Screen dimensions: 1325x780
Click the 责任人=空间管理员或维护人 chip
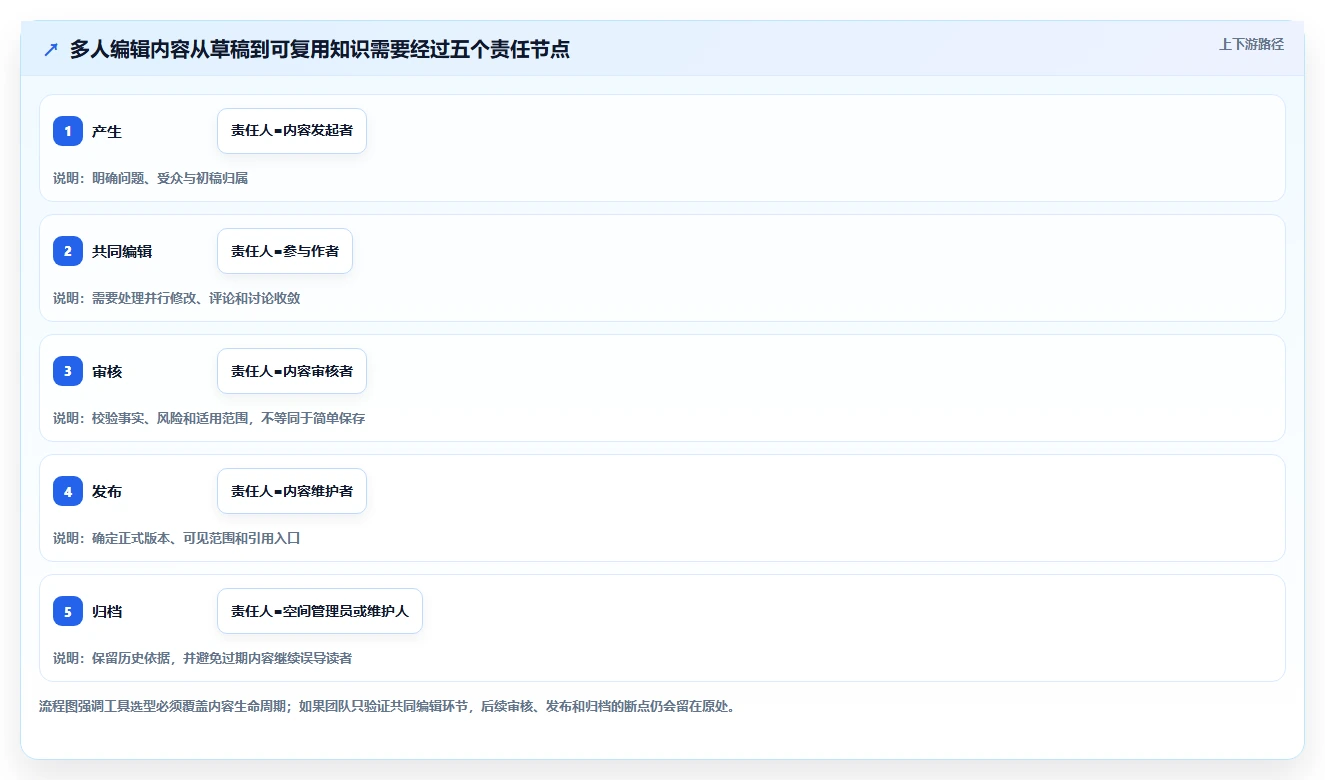320,611
